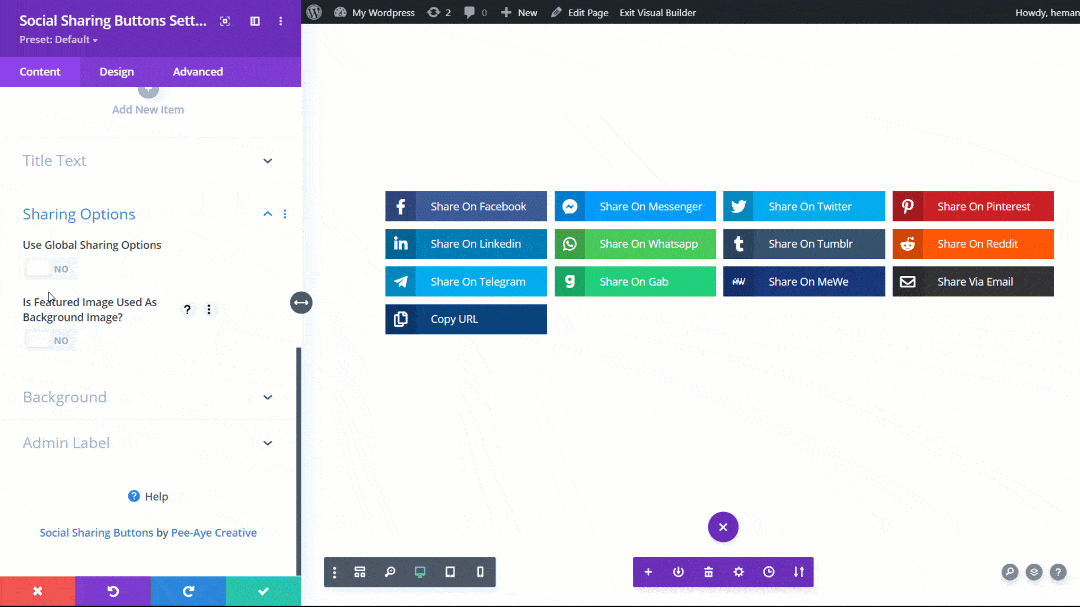The image size is (1080, 607).
Task: Click the power icon in purple page toolbar
Action: [x=678, y=572]
